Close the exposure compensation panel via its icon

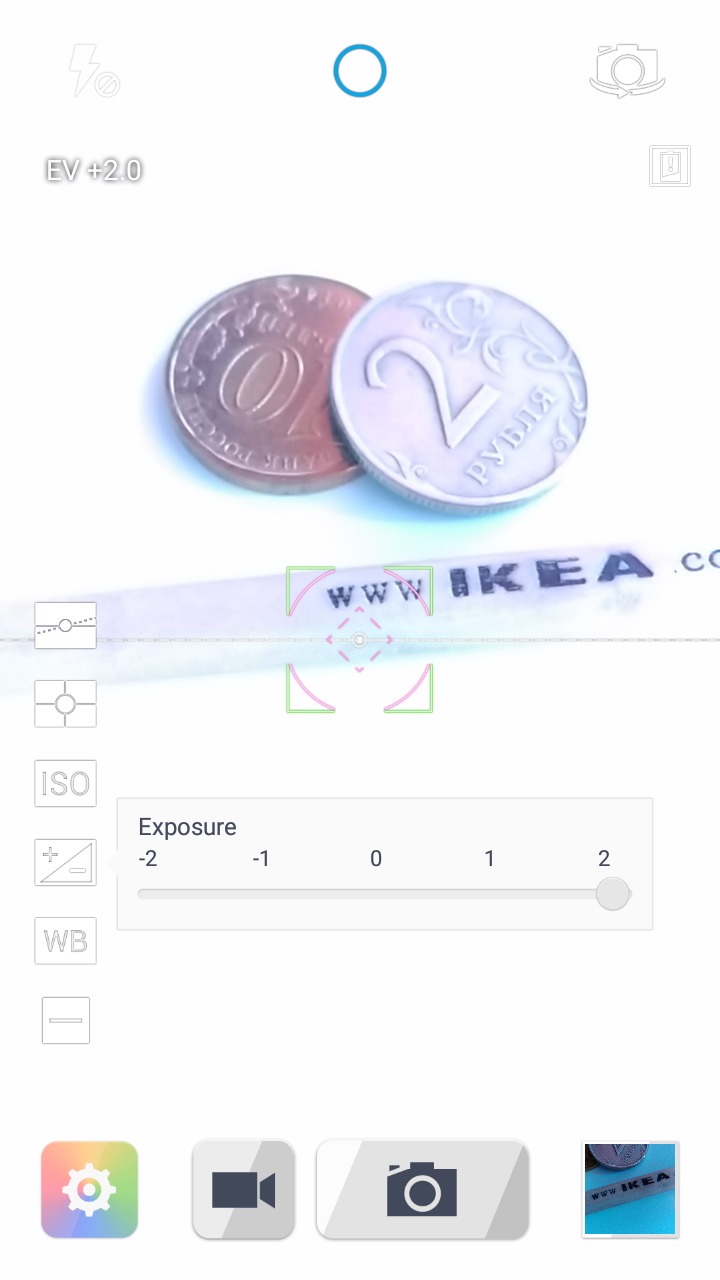[66, 862]
